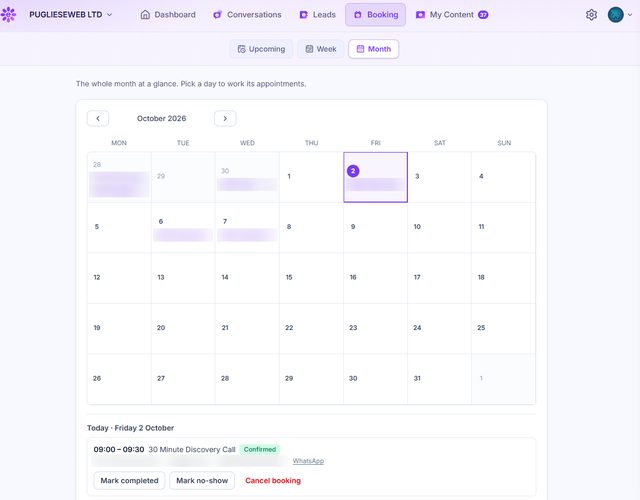Select October 12 in the calendar
The height and width of the screenshot is (500, 640).
[x=119, y=278]
